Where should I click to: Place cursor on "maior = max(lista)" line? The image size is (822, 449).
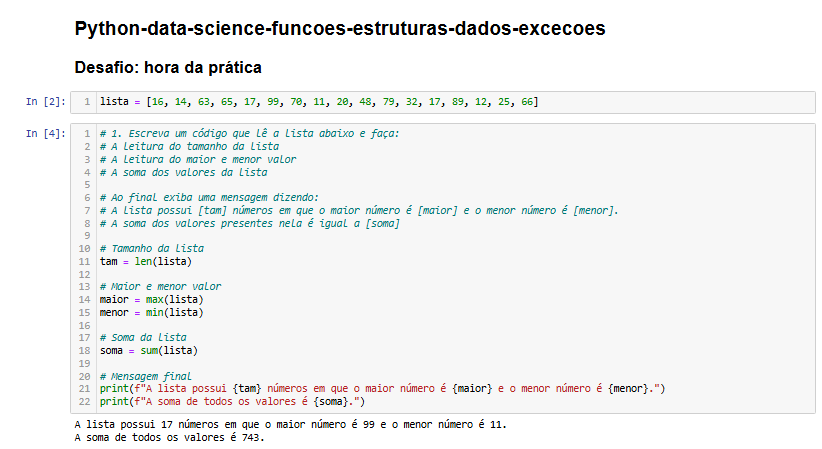151,300
